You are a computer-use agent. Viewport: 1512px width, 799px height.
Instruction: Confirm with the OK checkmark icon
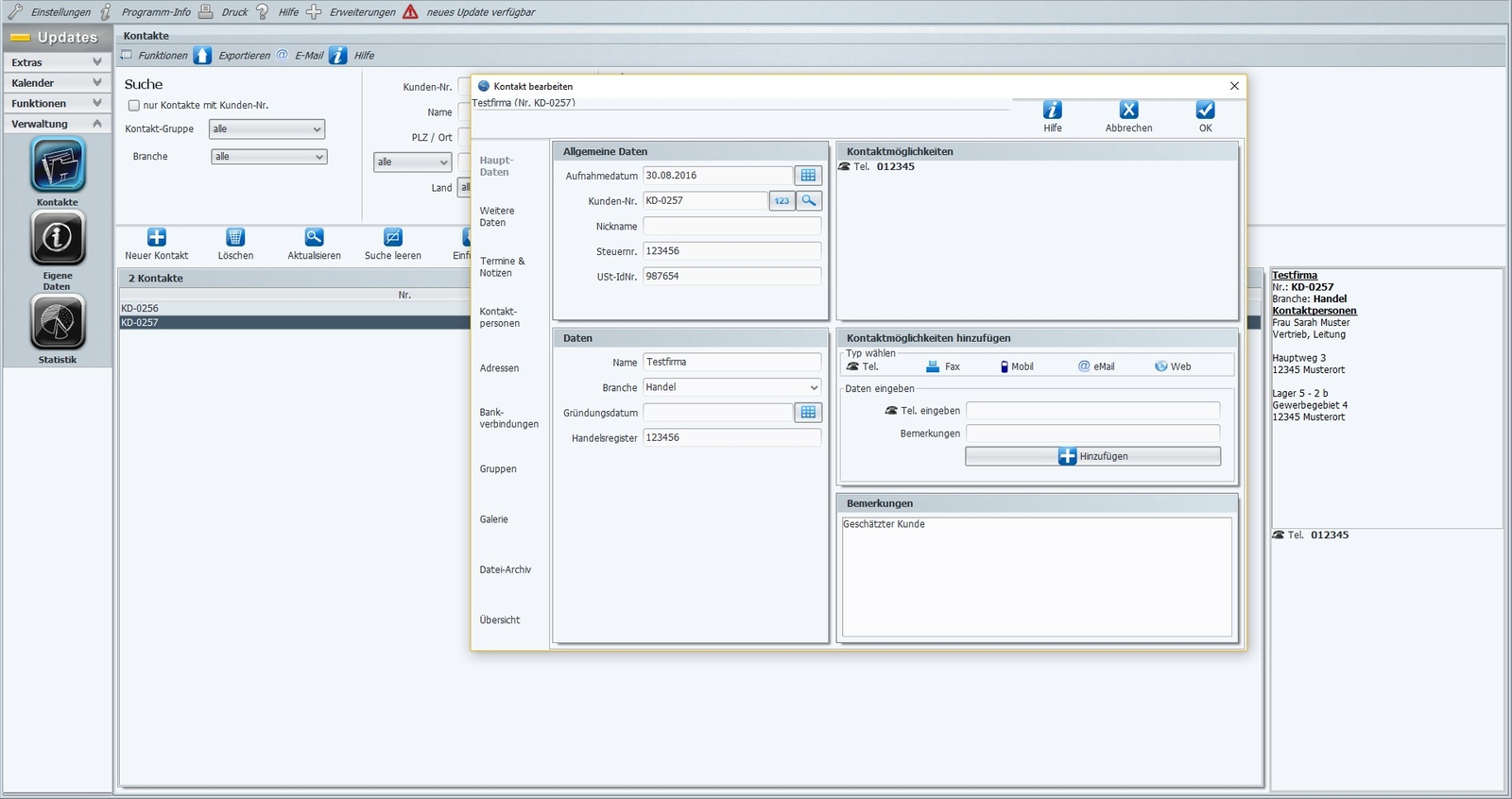(1205, 110)
